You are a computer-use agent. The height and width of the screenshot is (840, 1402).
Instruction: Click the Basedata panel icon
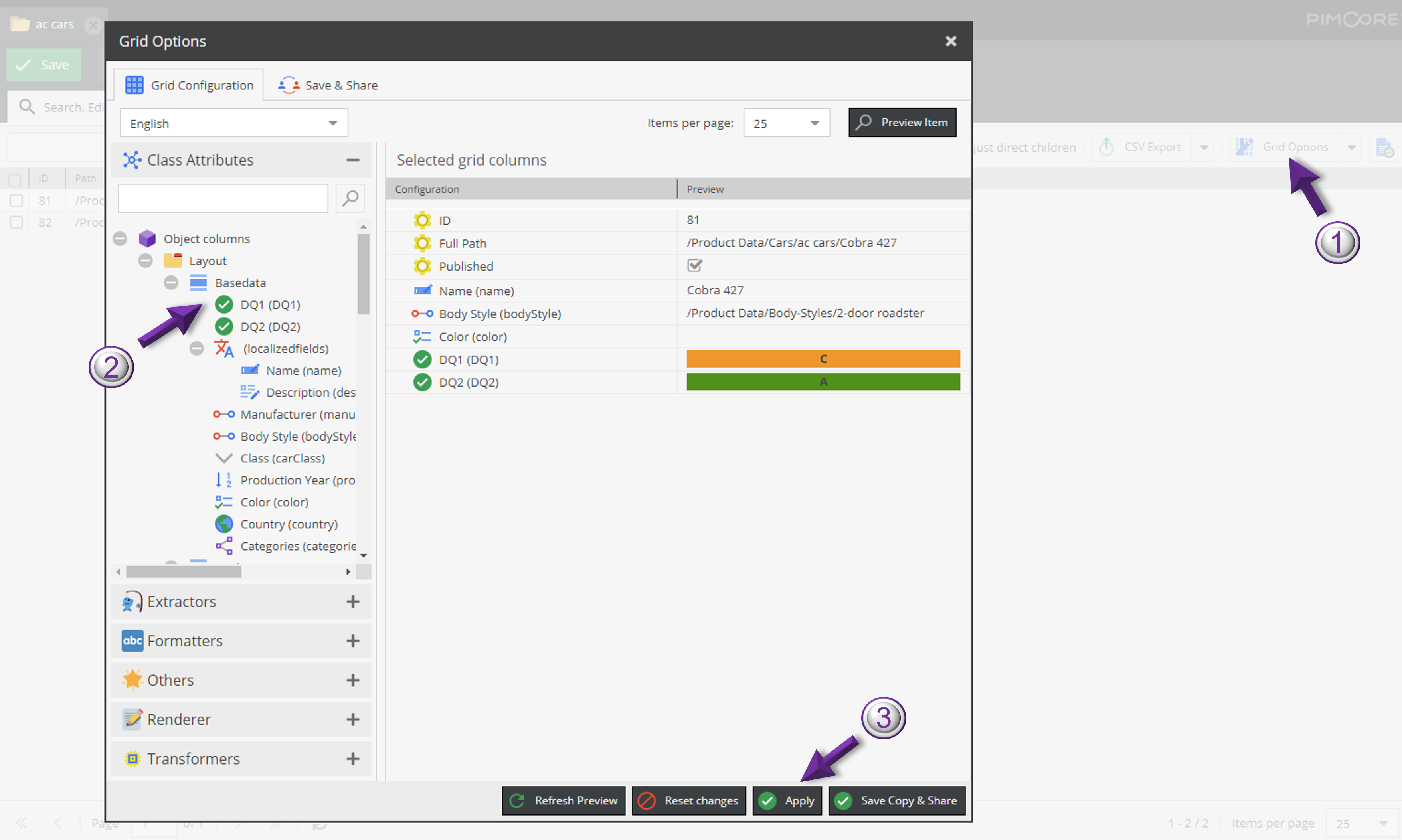click(198, 283)
